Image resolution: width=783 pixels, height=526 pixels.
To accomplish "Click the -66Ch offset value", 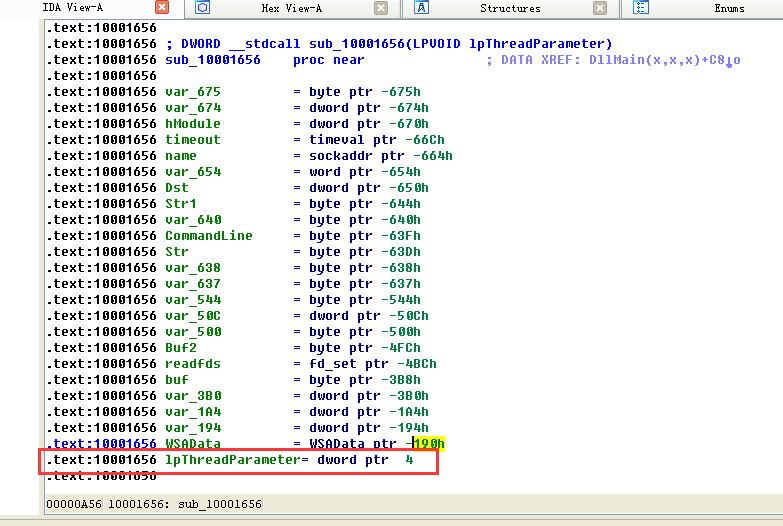I will tap(424, 140).
